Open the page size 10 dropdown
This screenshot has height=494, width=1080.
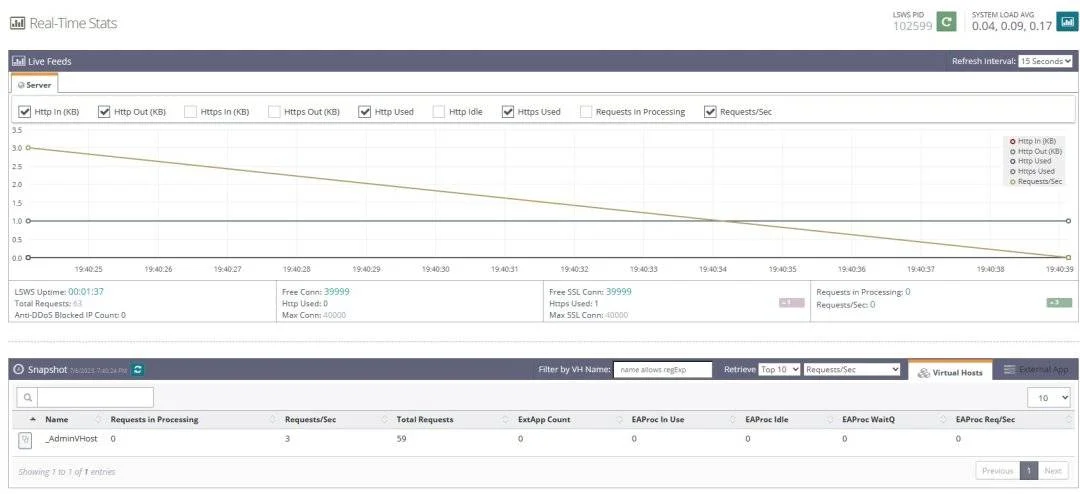(x=1049, y=398)
